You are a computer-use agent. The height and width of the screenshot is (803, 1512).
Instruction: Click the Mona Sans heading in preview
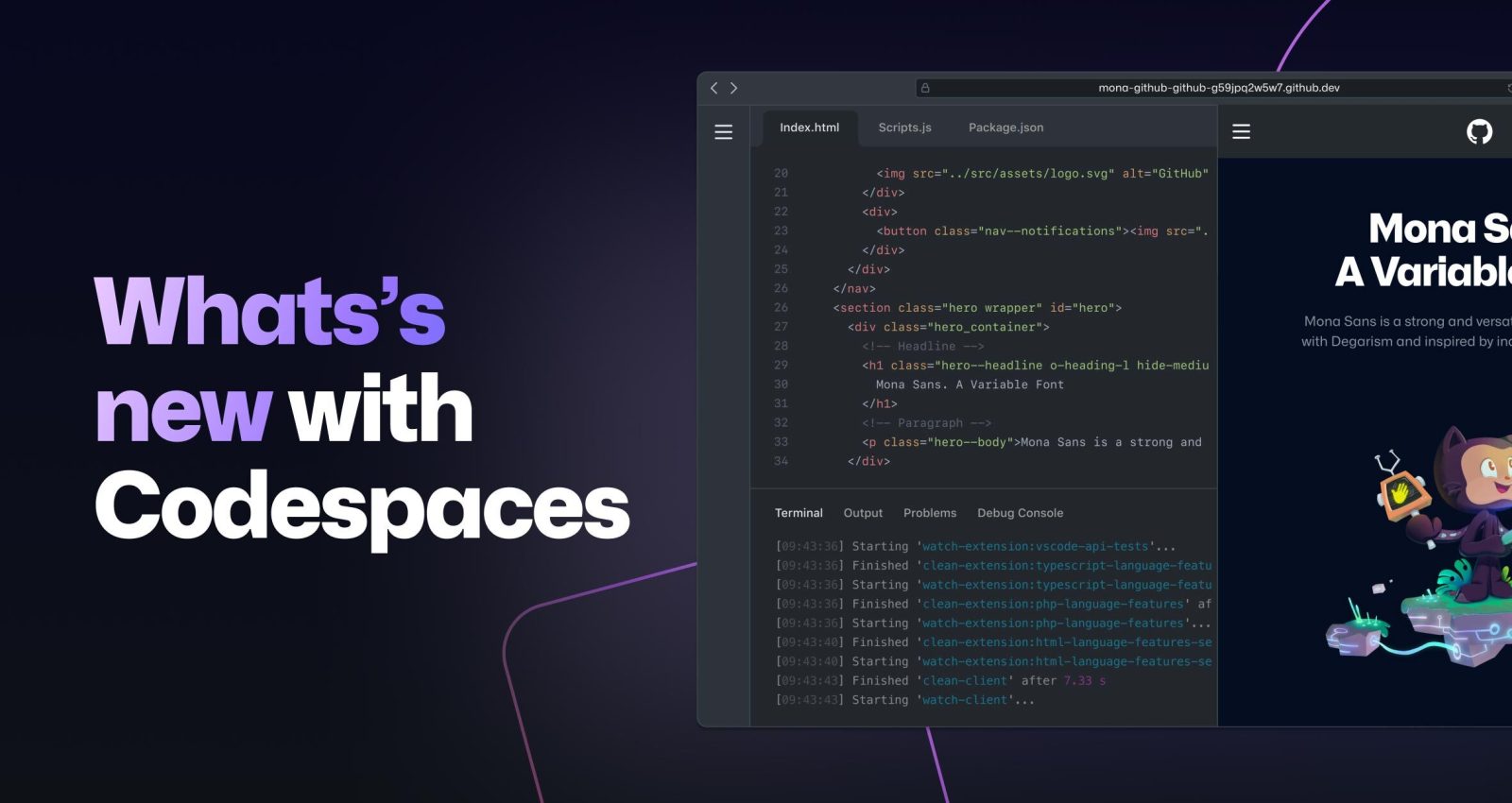(x=1423, y=250)
